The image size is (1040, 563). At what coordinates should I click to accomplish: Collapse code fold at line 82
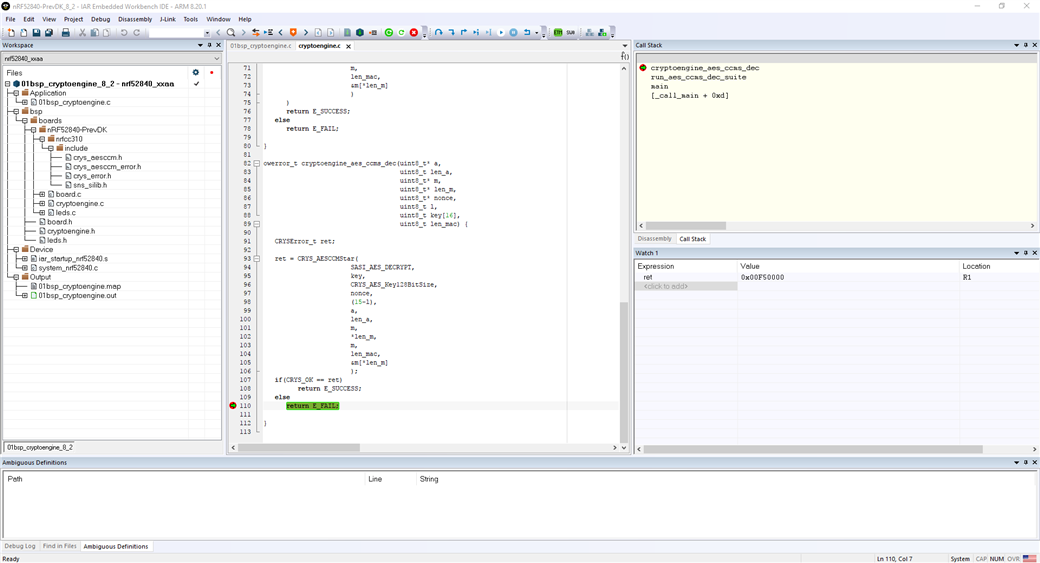(x=257, y=163)
